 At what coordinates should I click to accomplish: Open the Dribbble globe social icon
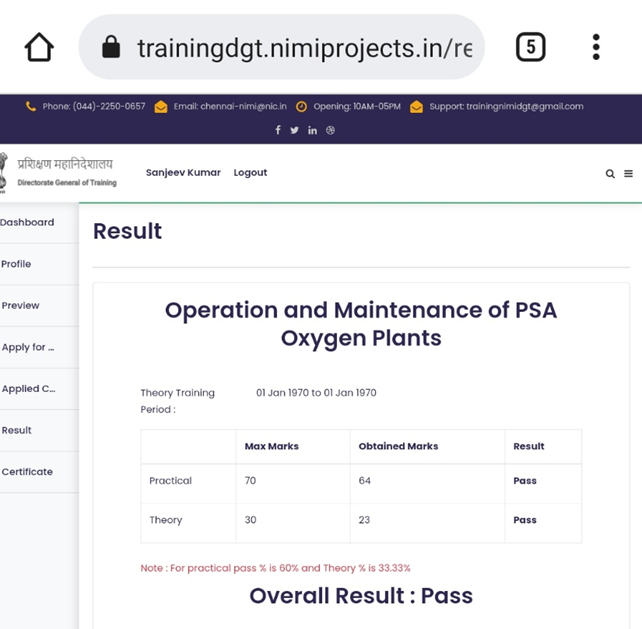(x=330, y=130)
